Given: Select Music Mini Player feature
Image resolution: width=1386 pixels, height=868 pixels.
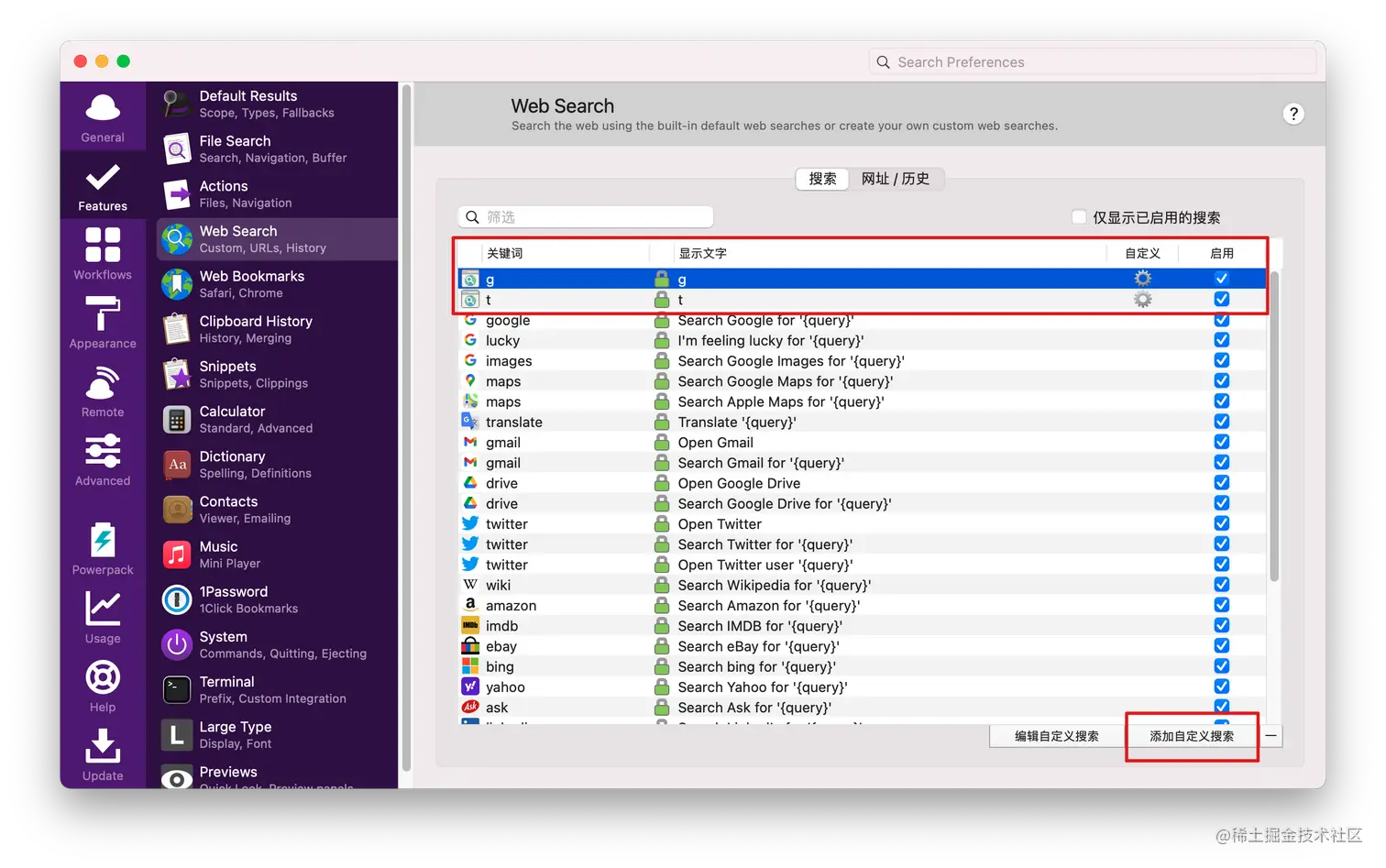Looking at the screenshot, I should pos(277,554).
